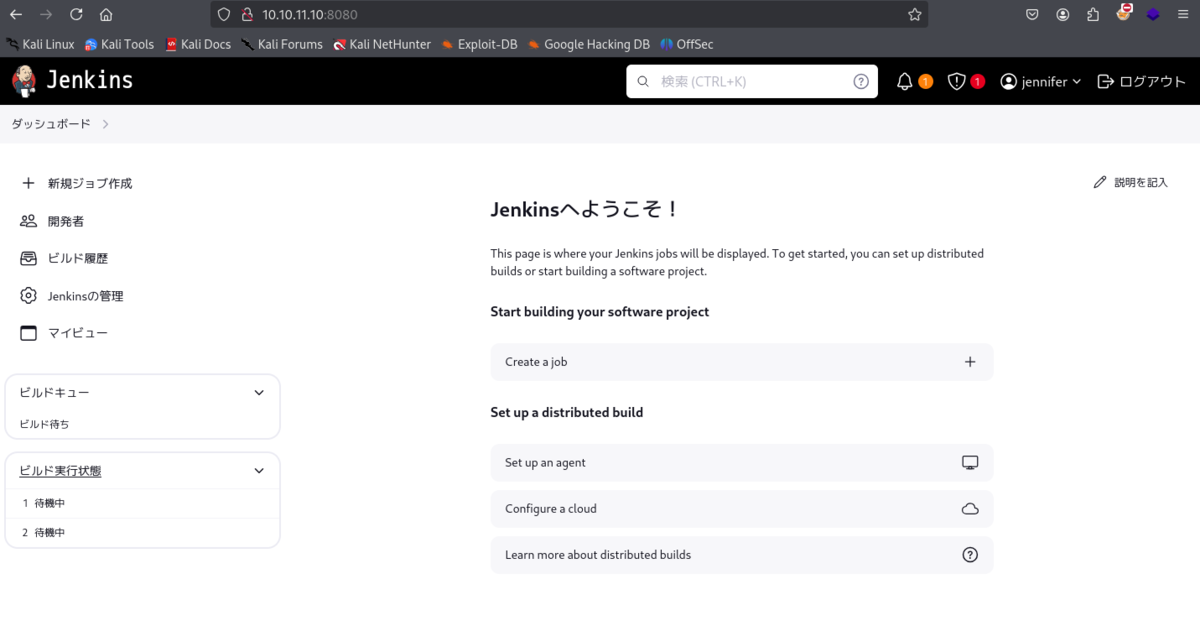Image resolution: width=1200 pixels, height=626 pixels.
Task: Click the search help question mark icon
Action: 861,82
